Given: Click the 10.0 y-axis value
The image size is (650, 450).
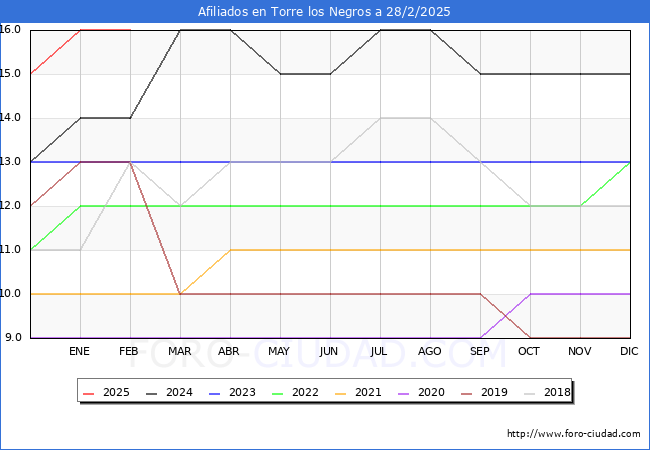Looking at the screenshot, I should coord(10,293).
